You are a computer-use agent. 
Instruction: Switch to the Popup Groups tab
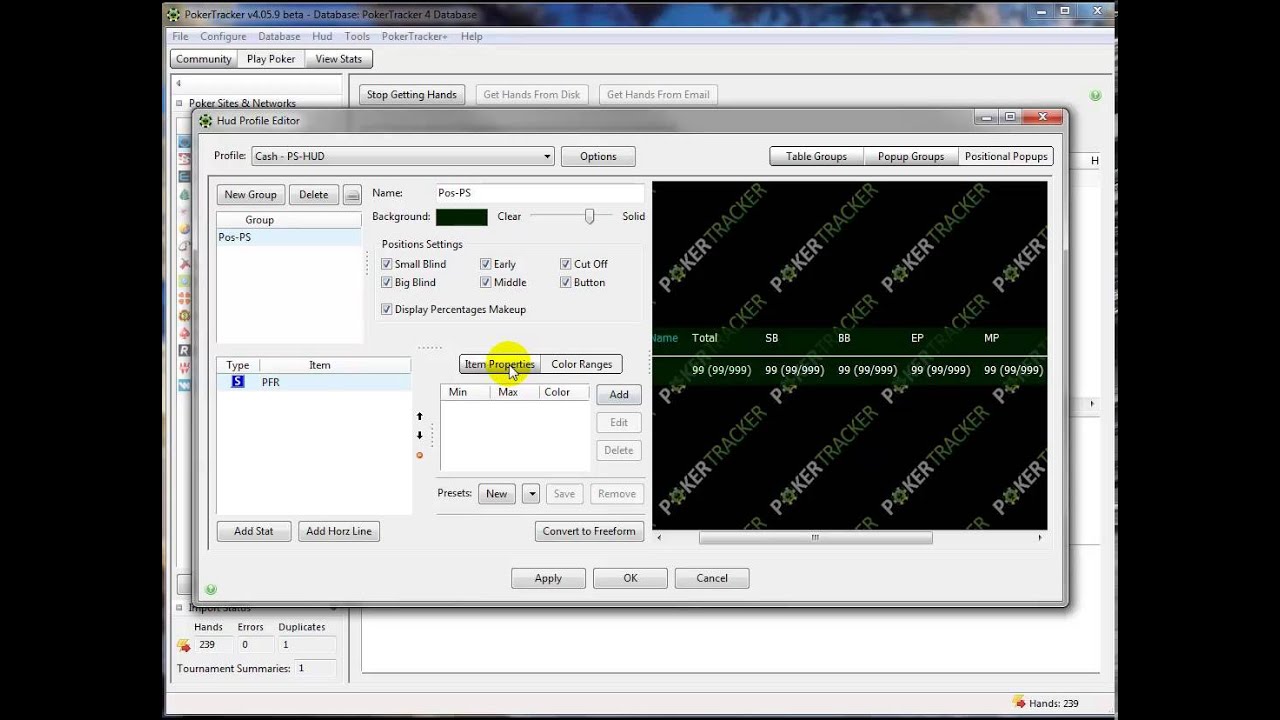911,156
